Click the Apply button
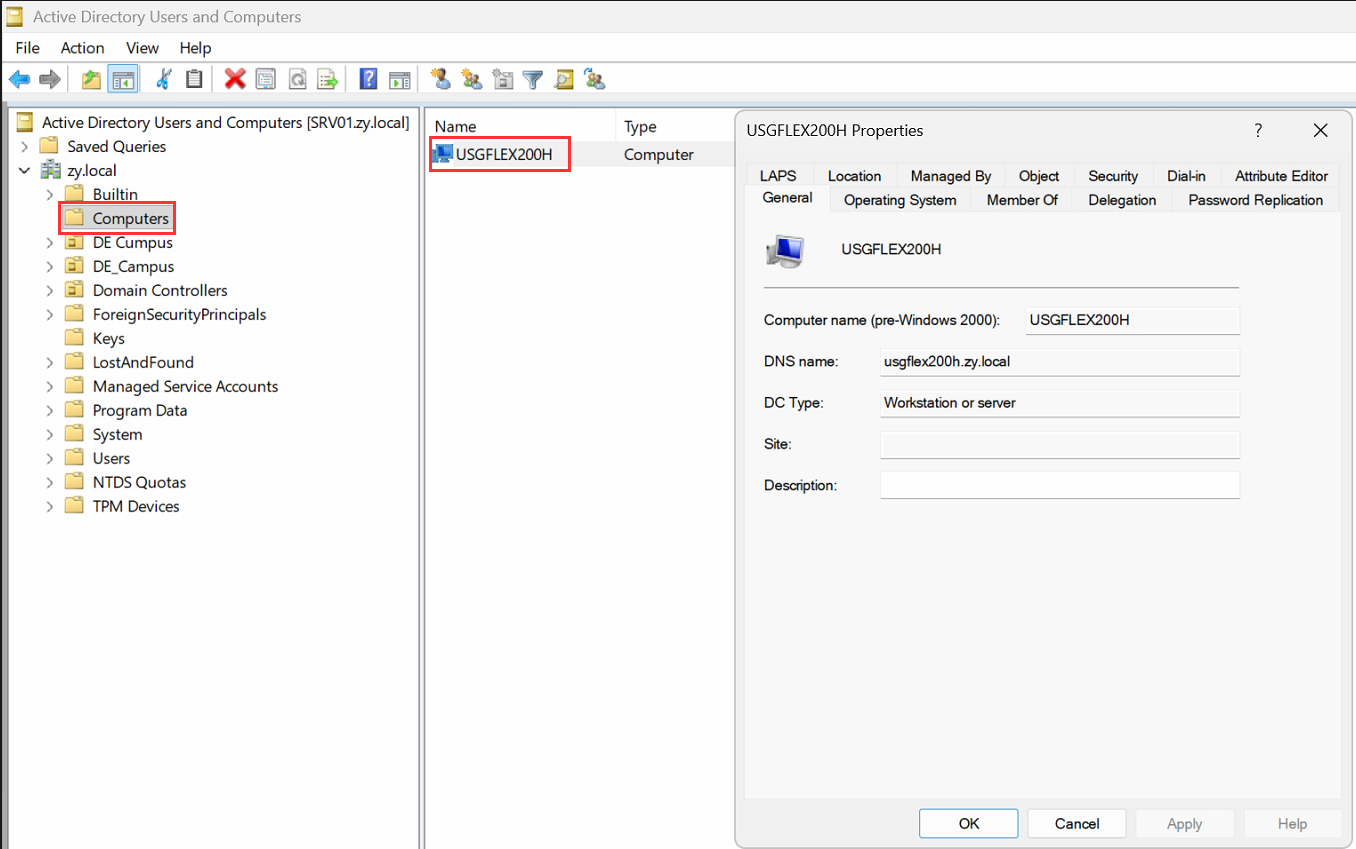The width and height of the screenshot is (1356, 849). pos(1184,824)
